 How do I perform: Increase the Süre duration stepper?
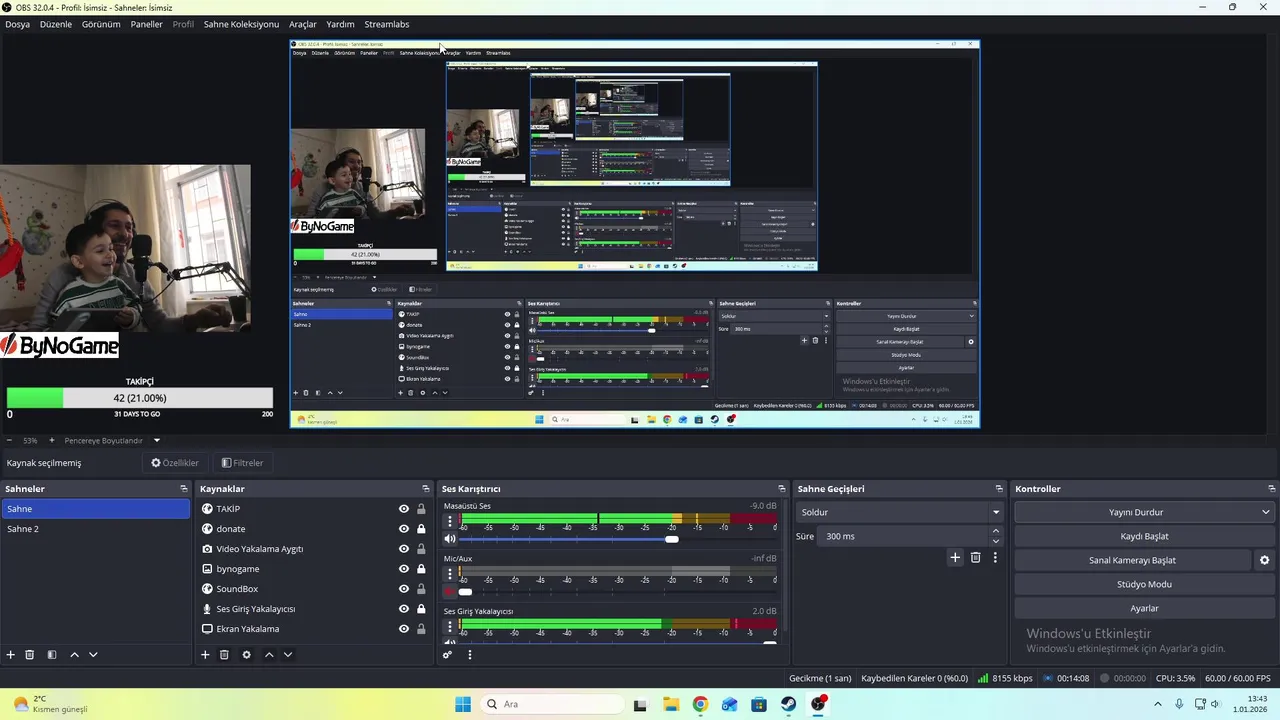coord(996,532)
